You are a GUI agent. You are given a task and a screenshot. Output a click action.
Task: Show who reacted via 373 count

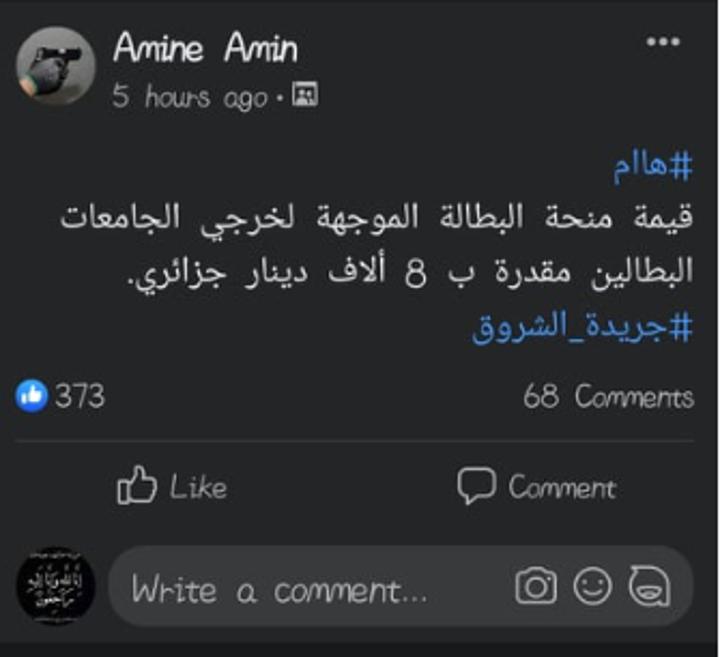[79, 396]
